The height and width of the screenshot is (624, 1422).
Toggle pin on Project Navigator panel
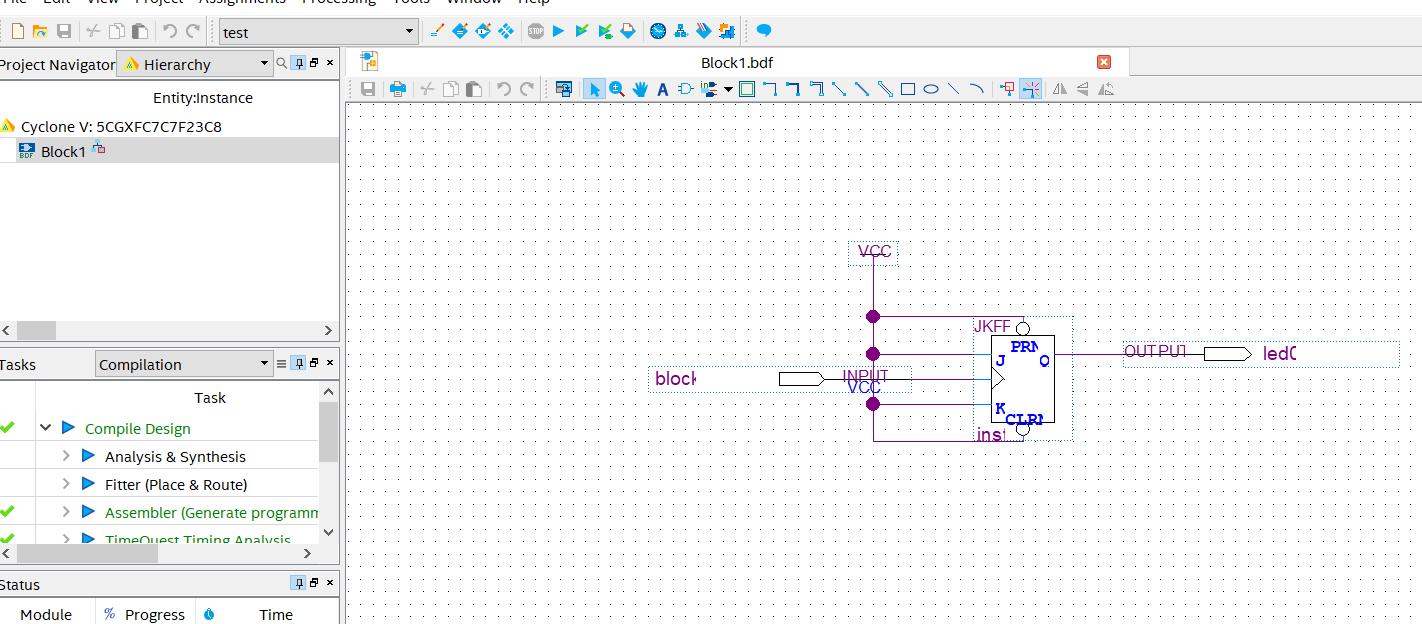297,64
